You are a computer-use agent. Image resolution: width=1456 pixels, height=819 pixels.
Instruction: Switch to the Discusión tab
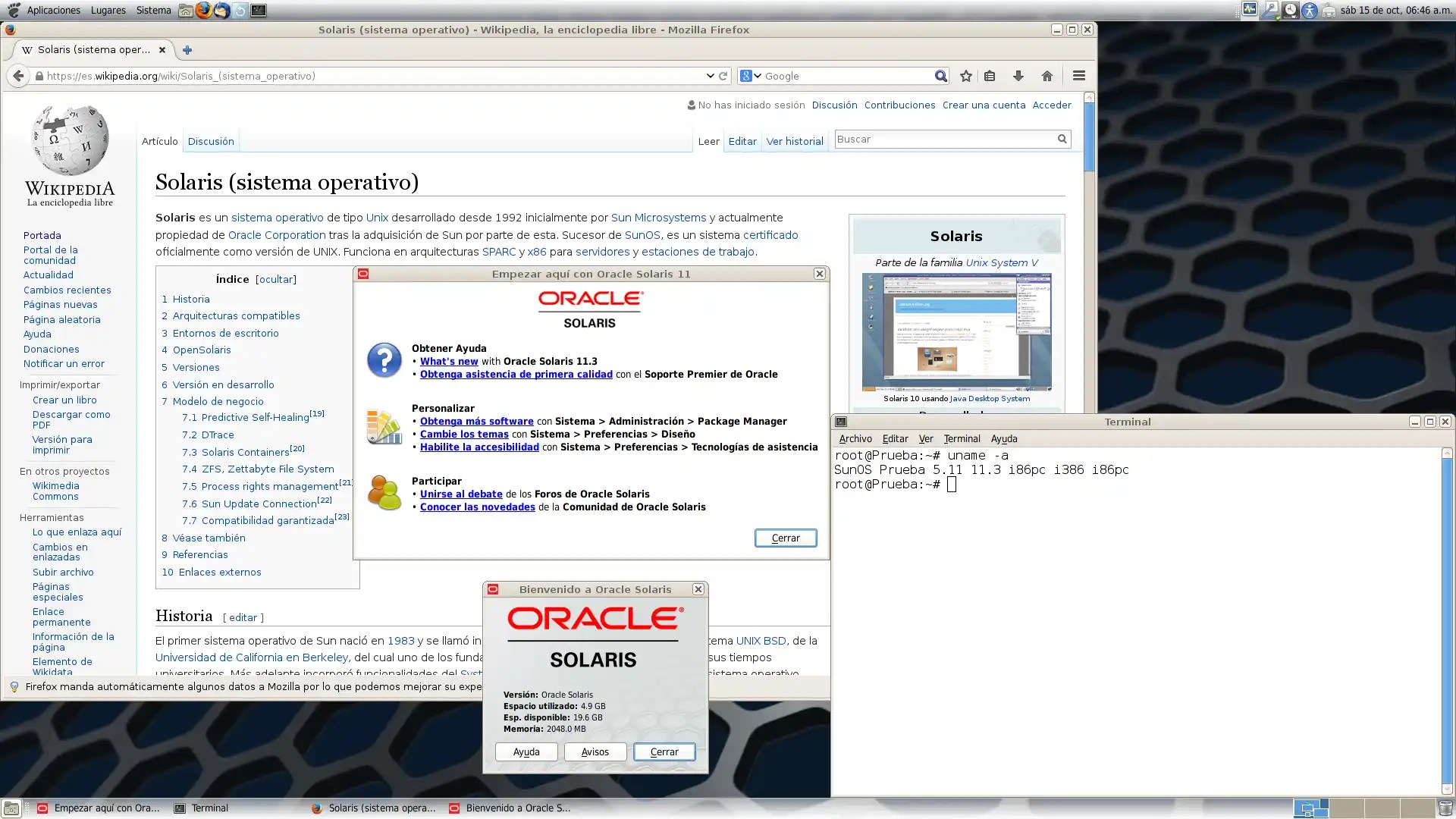[x=211, y=141]
